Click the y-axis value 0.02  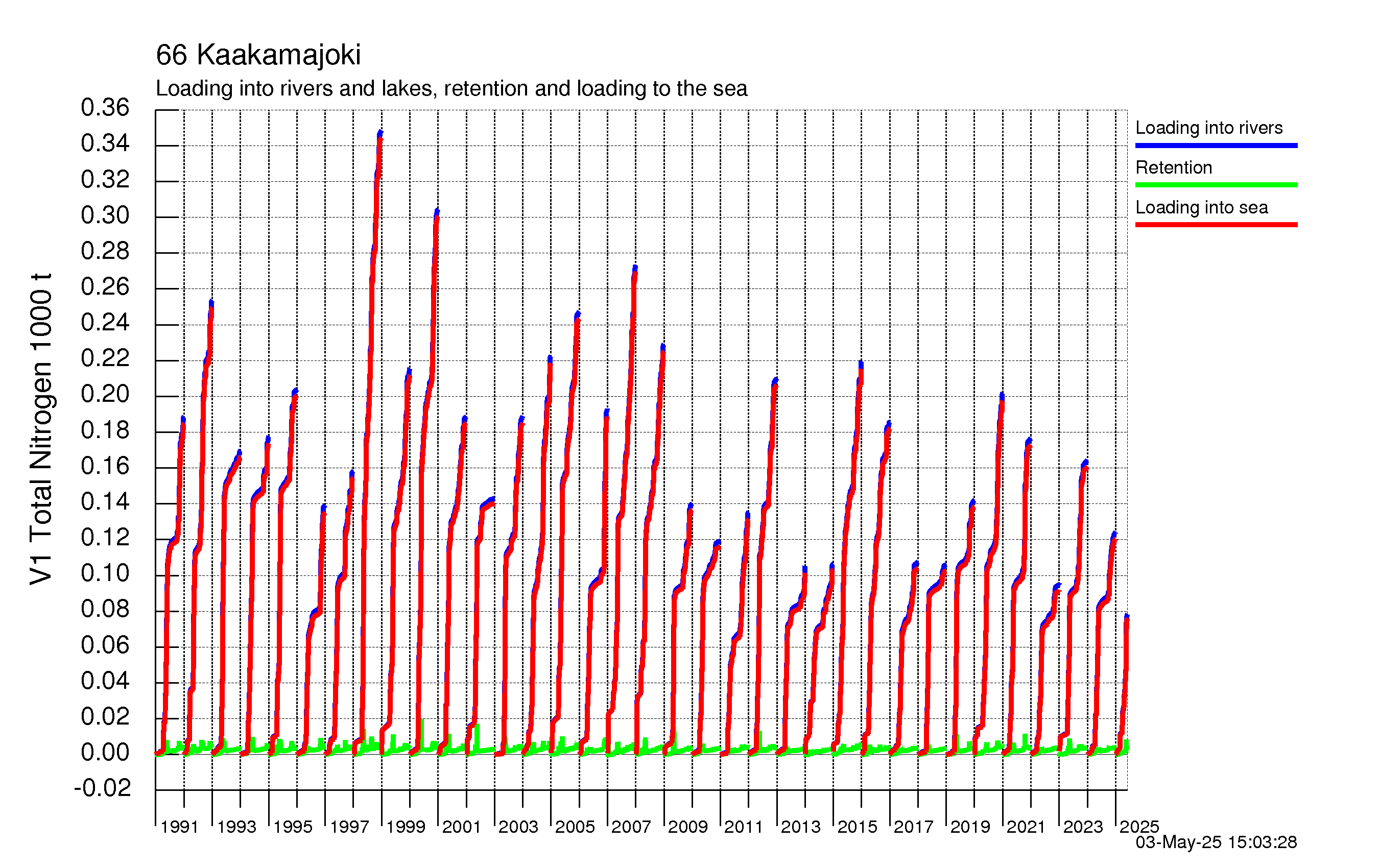[x=105, y=717]
